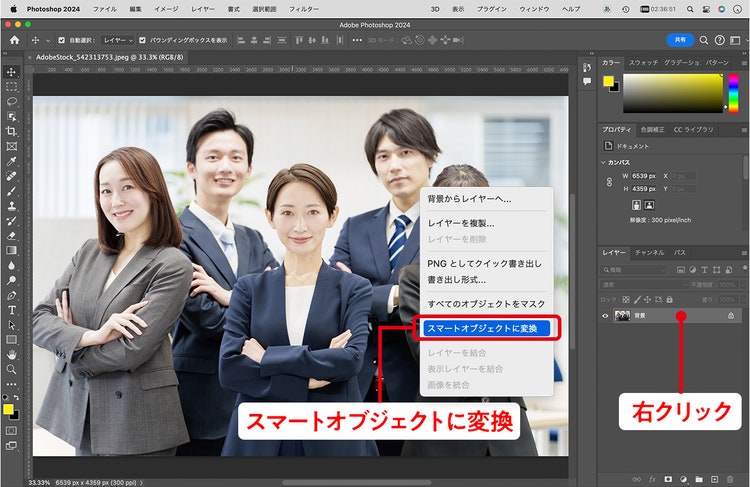This screenshot has width=750, height=487.
Task: Hide the 背景 layer with eye icon
Action: point(605,316)
